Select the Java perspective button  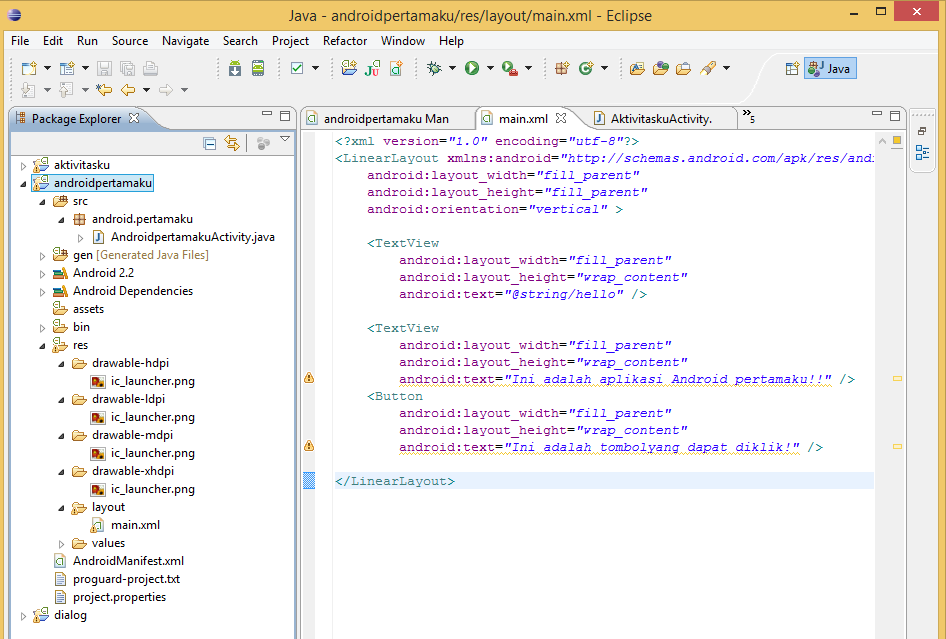coord(830,68)
